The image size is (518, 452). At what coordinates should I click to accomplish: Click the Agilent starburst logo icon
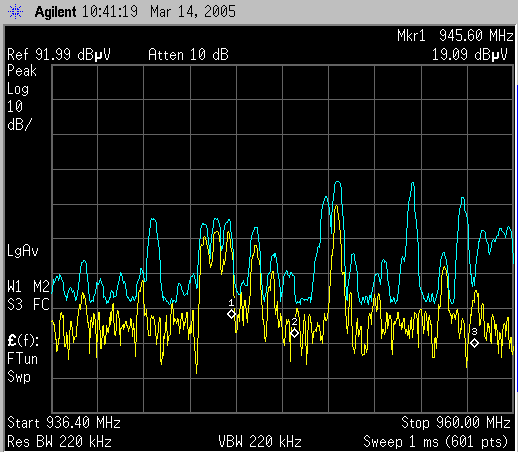(x=15, y=12)
